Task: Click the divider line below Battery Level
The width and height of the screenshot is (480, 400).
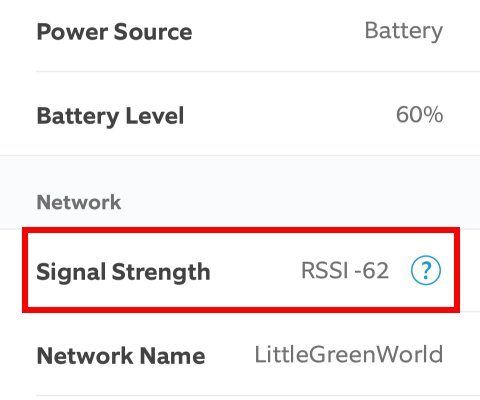Action: tap(240, 155)
